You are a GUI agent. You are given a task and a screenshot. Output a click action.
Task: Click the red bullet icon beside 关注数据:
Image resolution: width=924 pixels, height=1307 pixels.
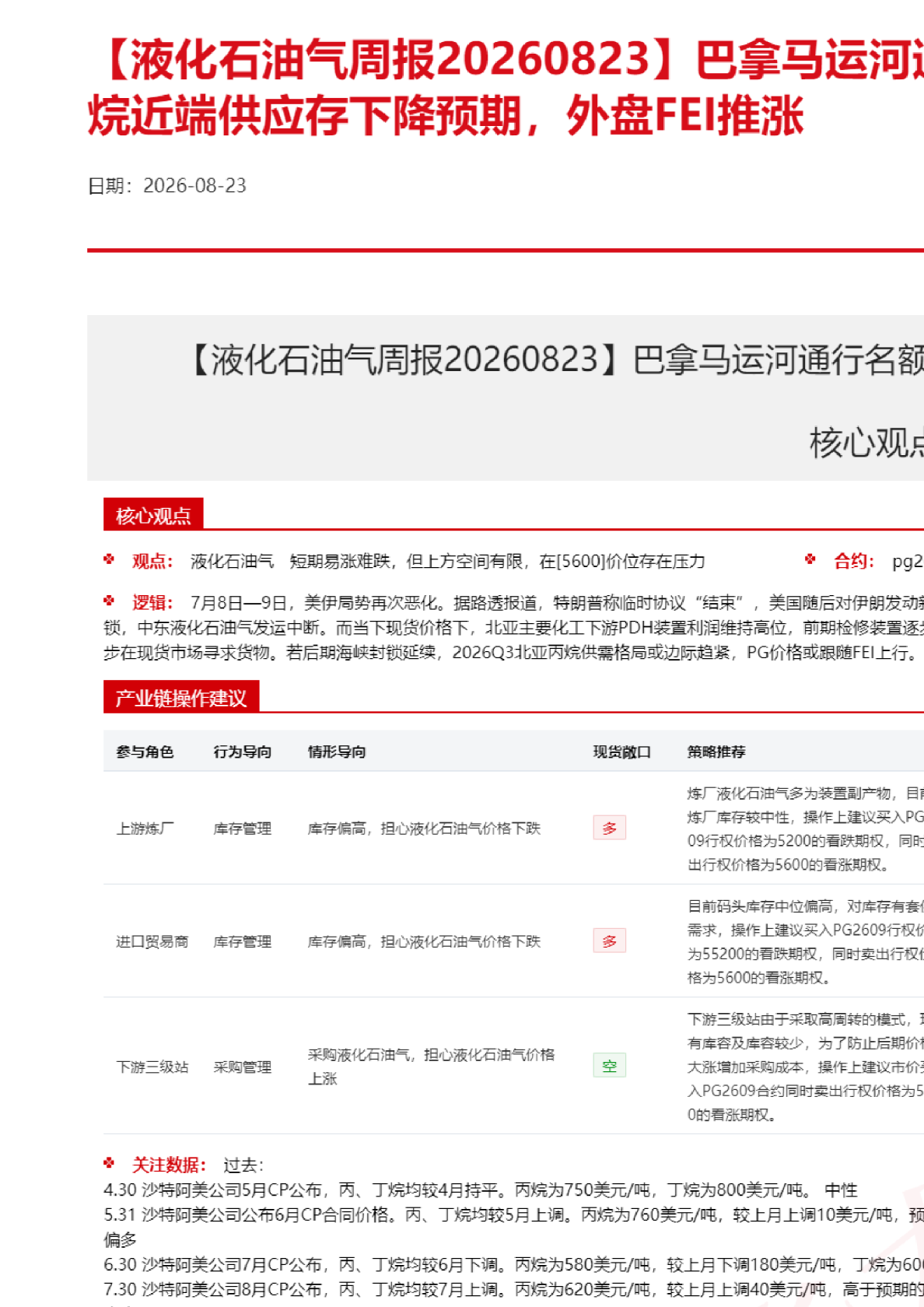[x=110, y=1163]
